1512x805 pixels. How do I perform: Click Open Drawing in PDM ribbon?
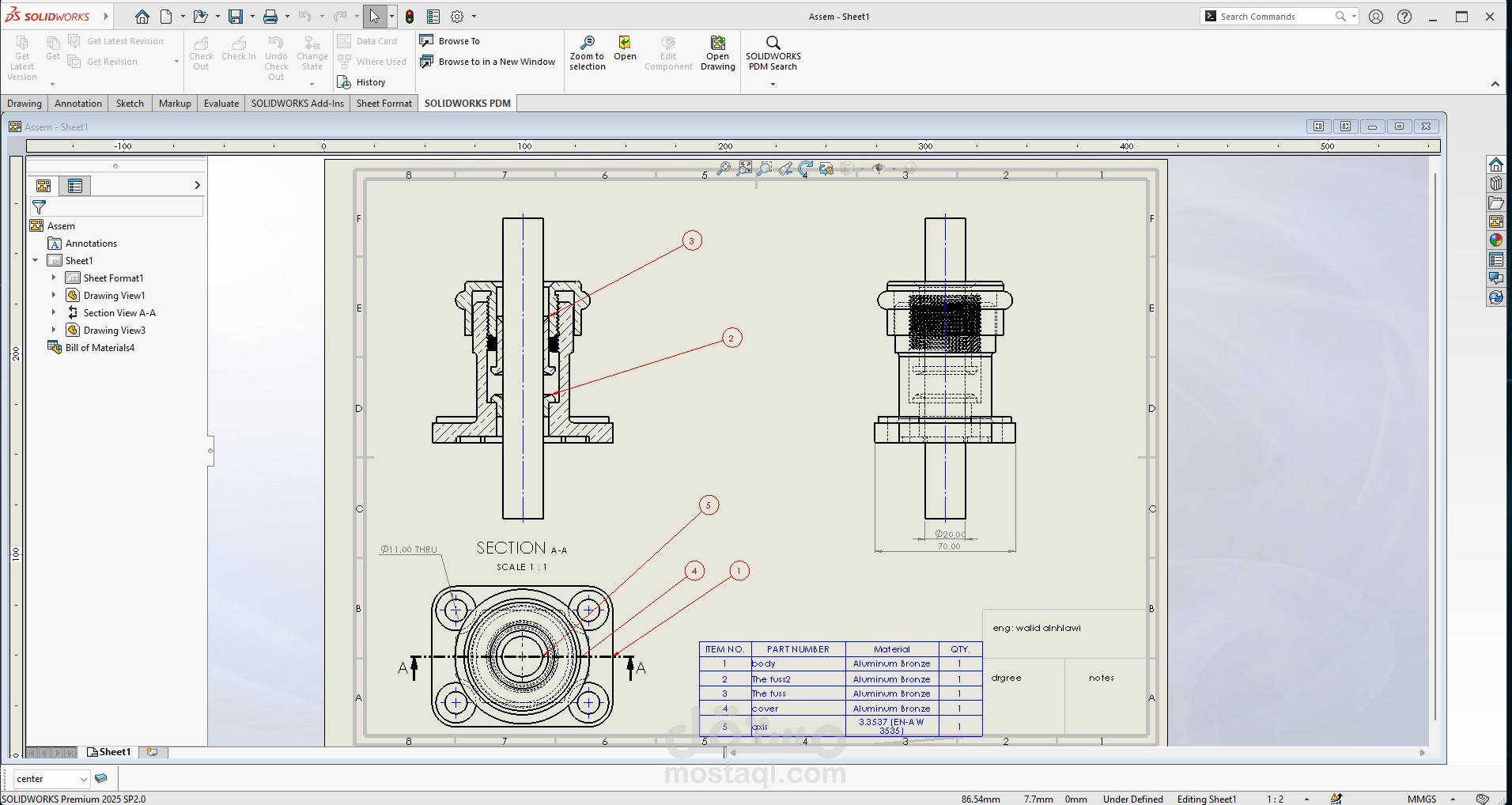718,53
